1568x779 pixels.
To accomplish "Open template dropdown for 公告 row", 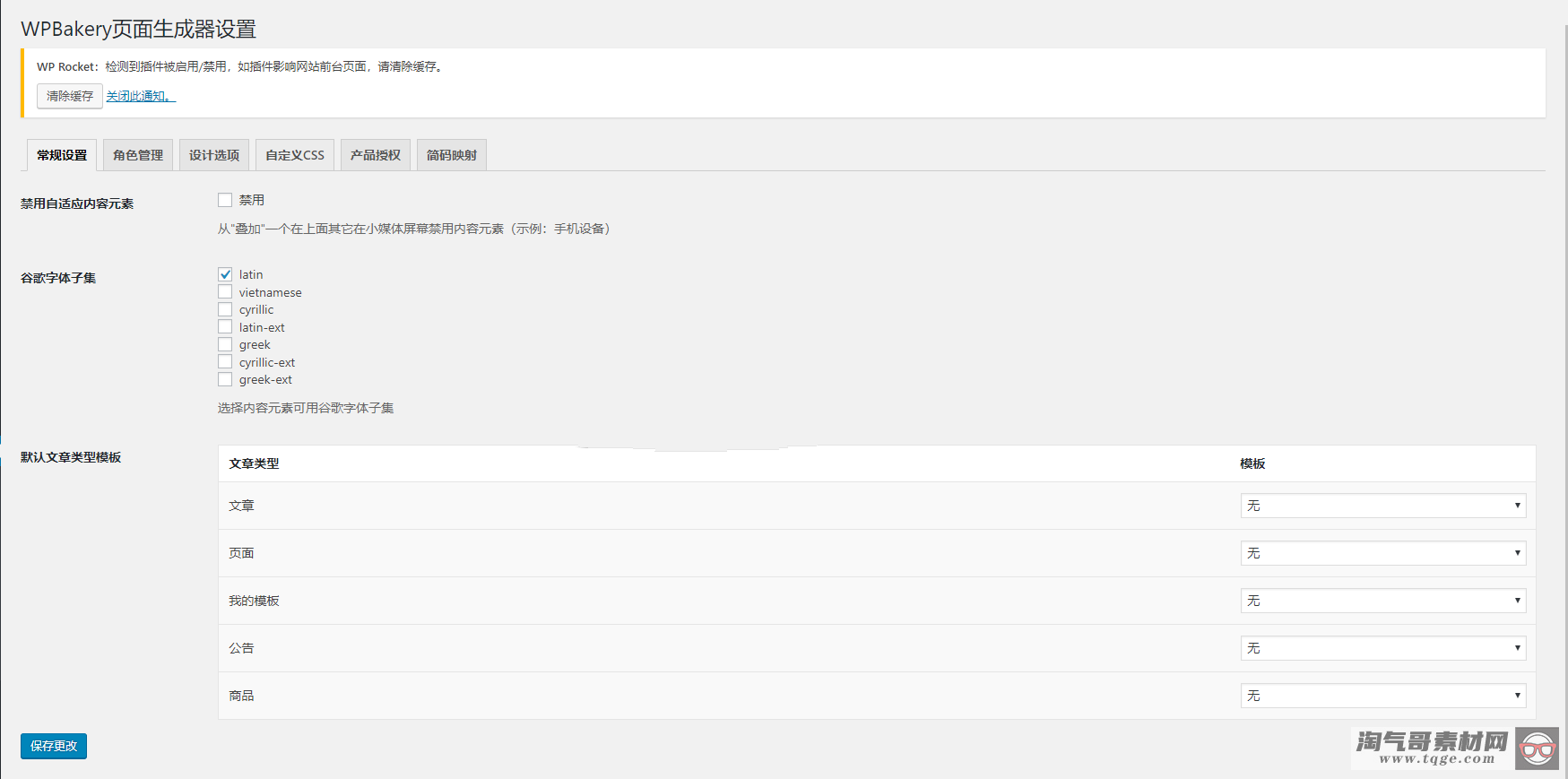I will (x=1383, y=648).
